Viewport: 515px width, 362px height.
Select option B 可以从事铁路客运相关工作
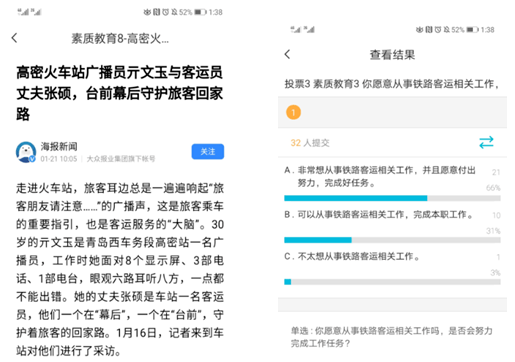click(x=379, y=215)
